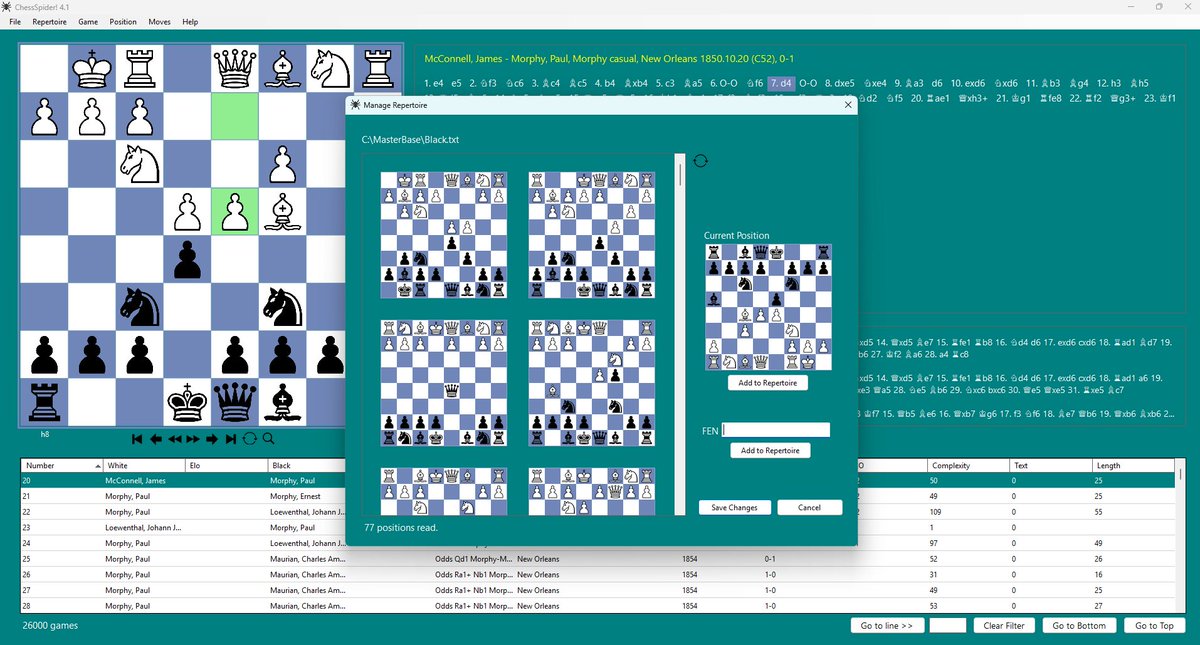Sort games by the Complexity column header
The image size is (1200, 645).
coord(968,466)
